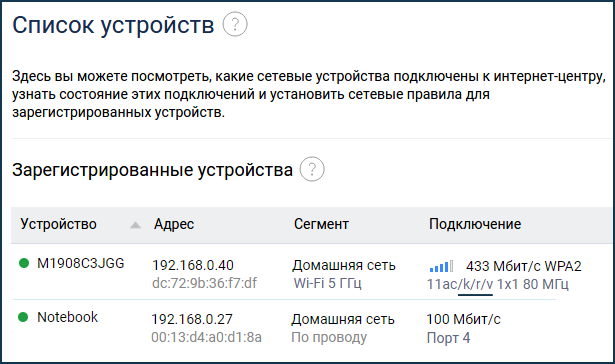Click Wi-Fi 5 ГГц segment label
The height and width of the screenshot is (364, 615).
328,283
